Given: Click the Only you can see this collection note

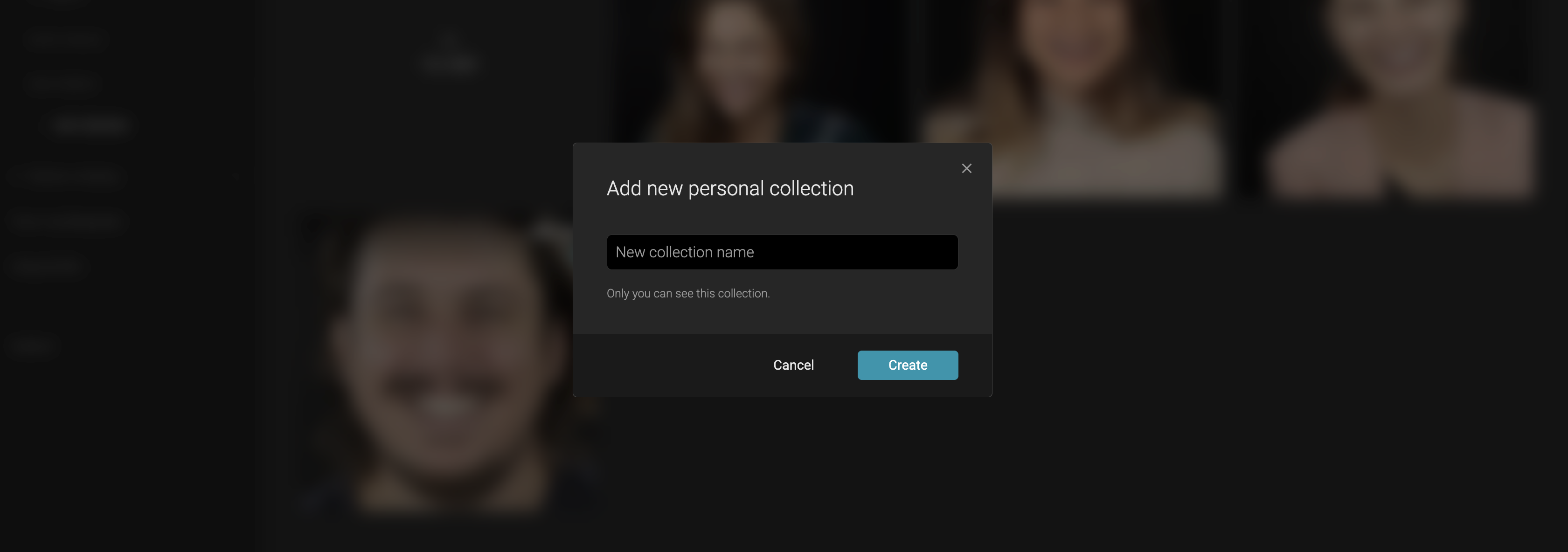Looking at the screenshot, I should 688,293.
